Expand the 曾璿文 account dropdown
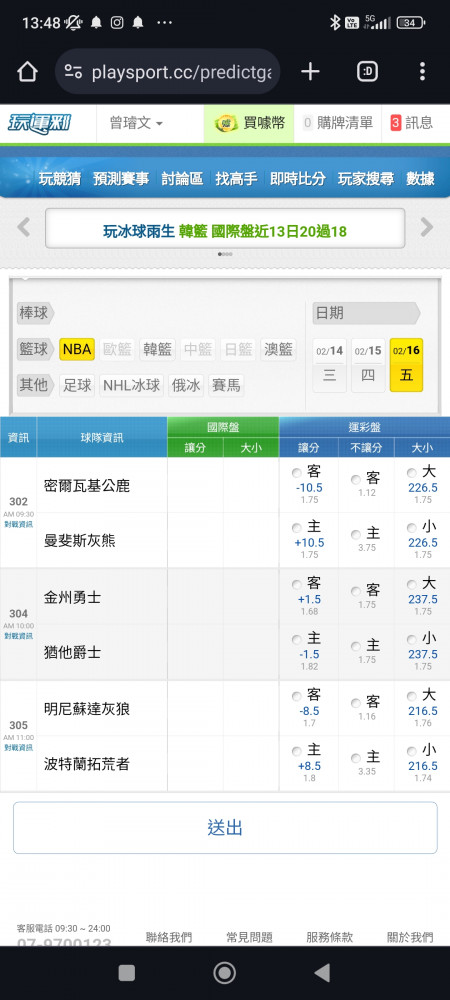Image resolution: width=450 pixels, height=1000 pixels. coord(136,123)
